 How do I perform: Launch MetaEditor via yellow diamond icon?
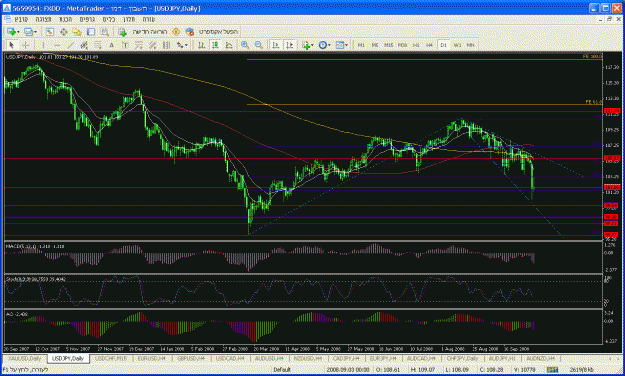(176, 32)
